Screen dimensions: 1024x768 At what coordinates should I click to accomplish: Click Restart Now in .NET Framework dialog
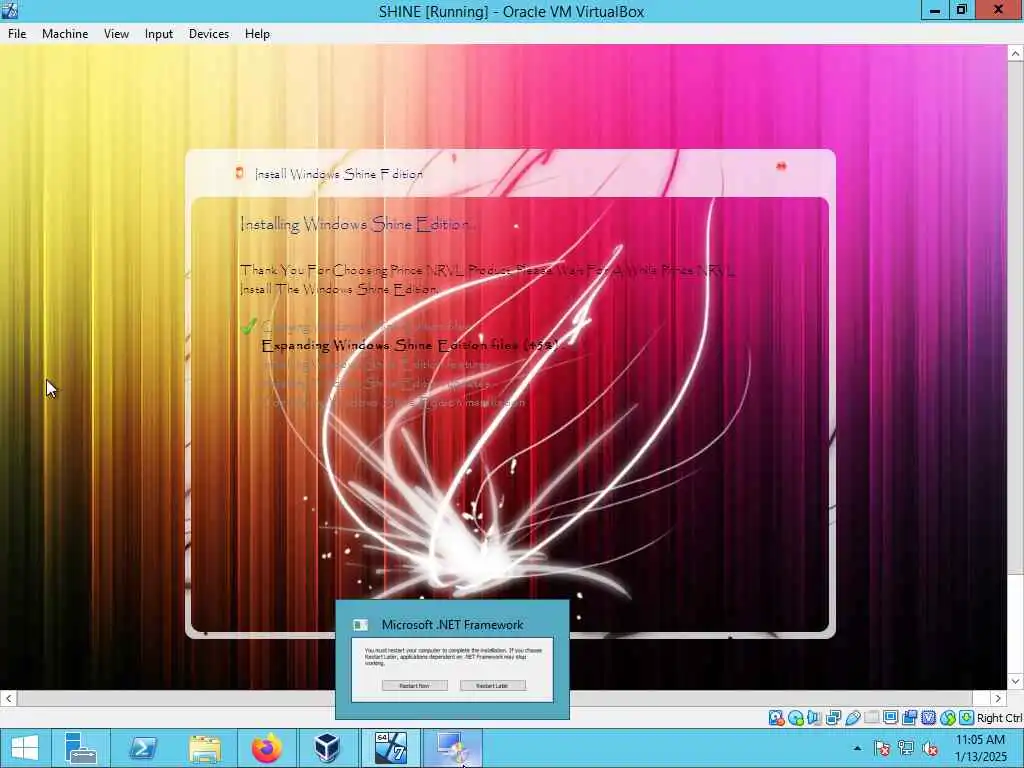[x=415, y=685]
